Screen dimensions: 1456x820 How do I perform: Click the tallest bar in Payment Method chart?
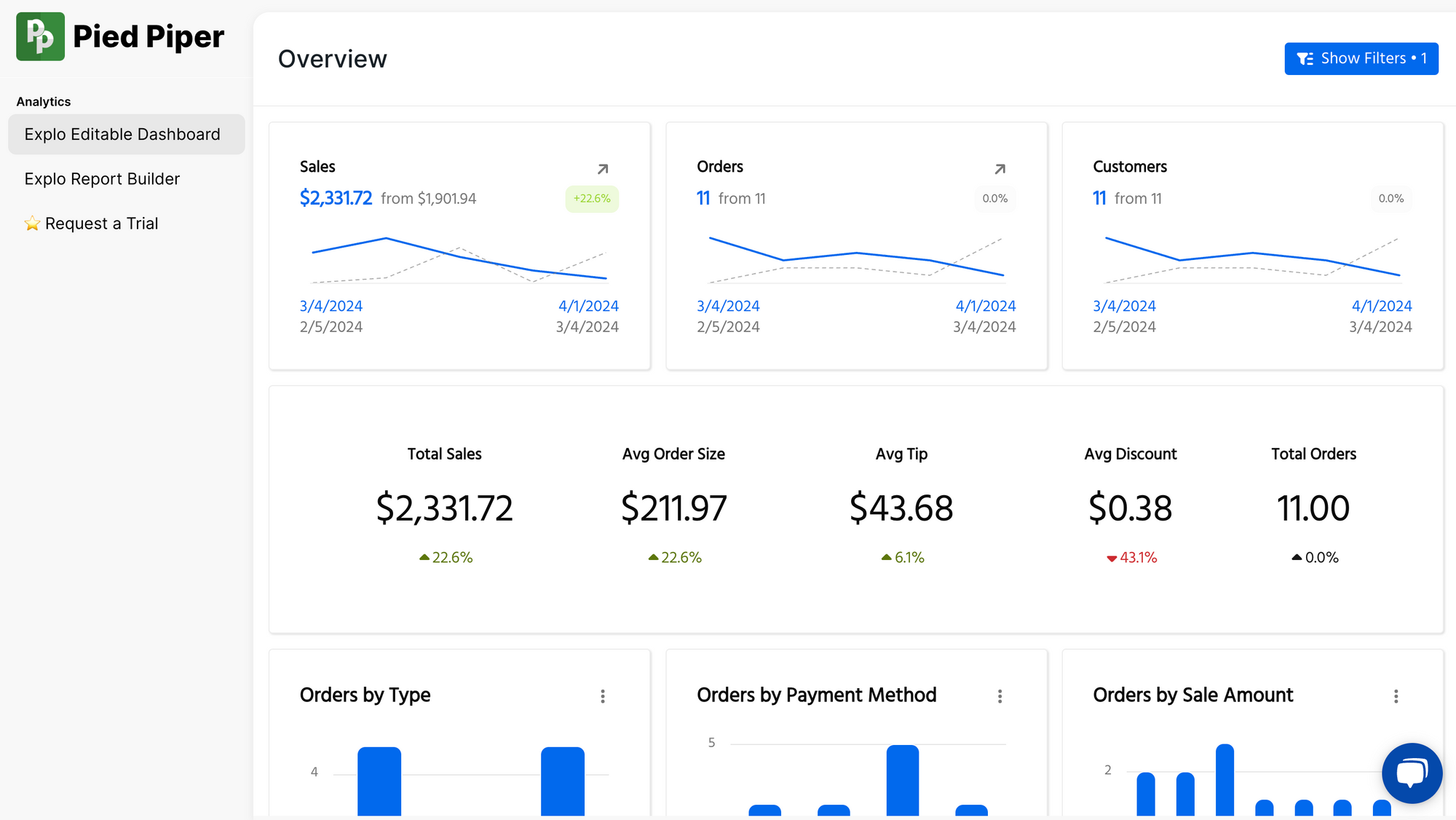[902, 779]
